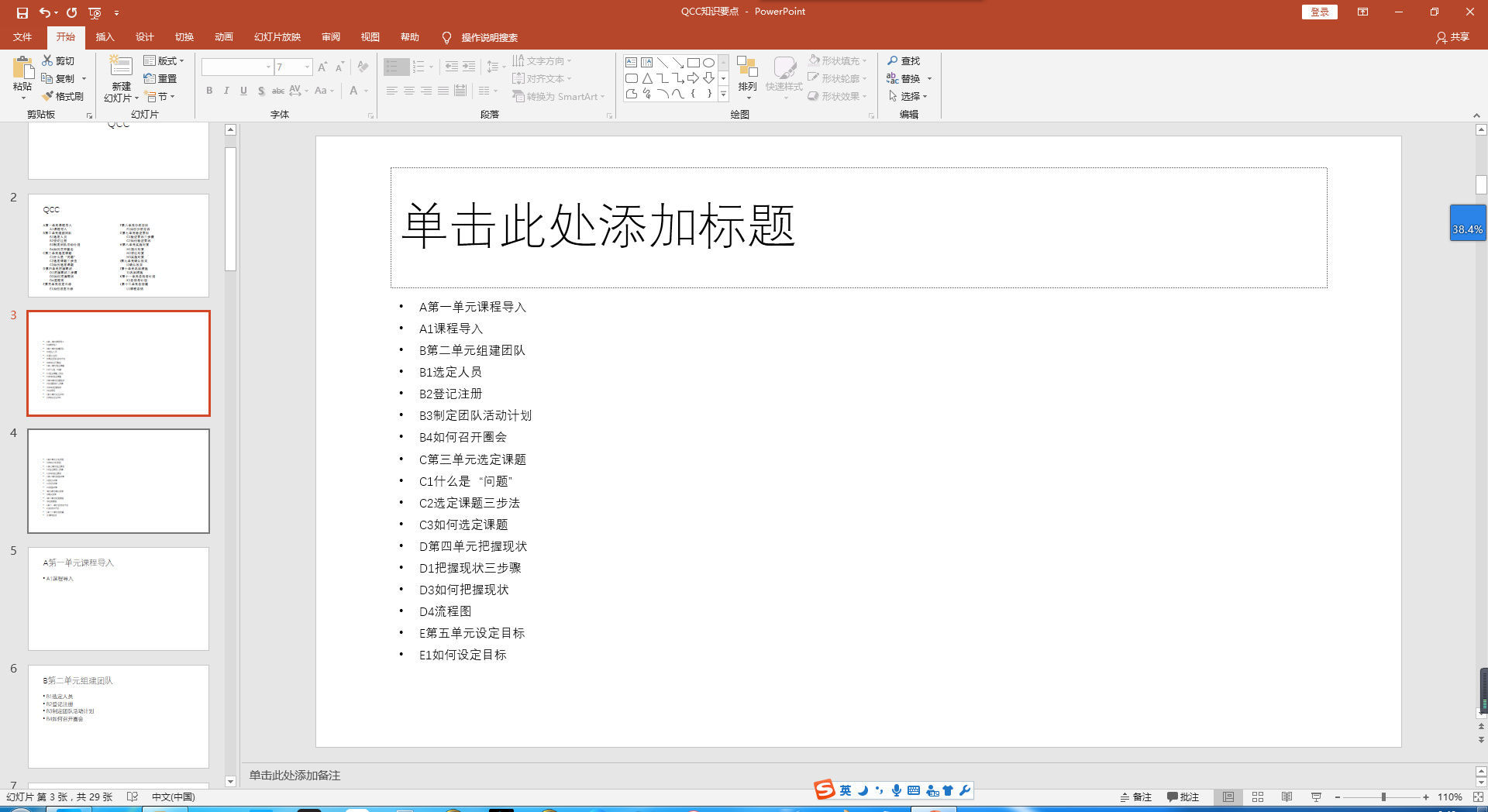Switch to the Transitions (切换) tab
This screenshot has width=1488, height=812.
pos(184,36)
